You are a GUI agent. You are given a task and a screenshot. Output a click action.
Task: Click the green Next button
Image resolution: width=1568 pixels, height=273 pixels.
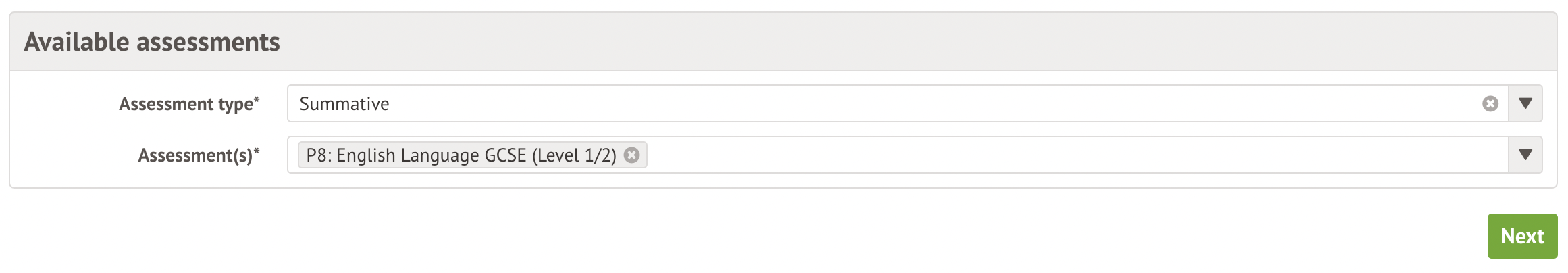point(1522,237)
